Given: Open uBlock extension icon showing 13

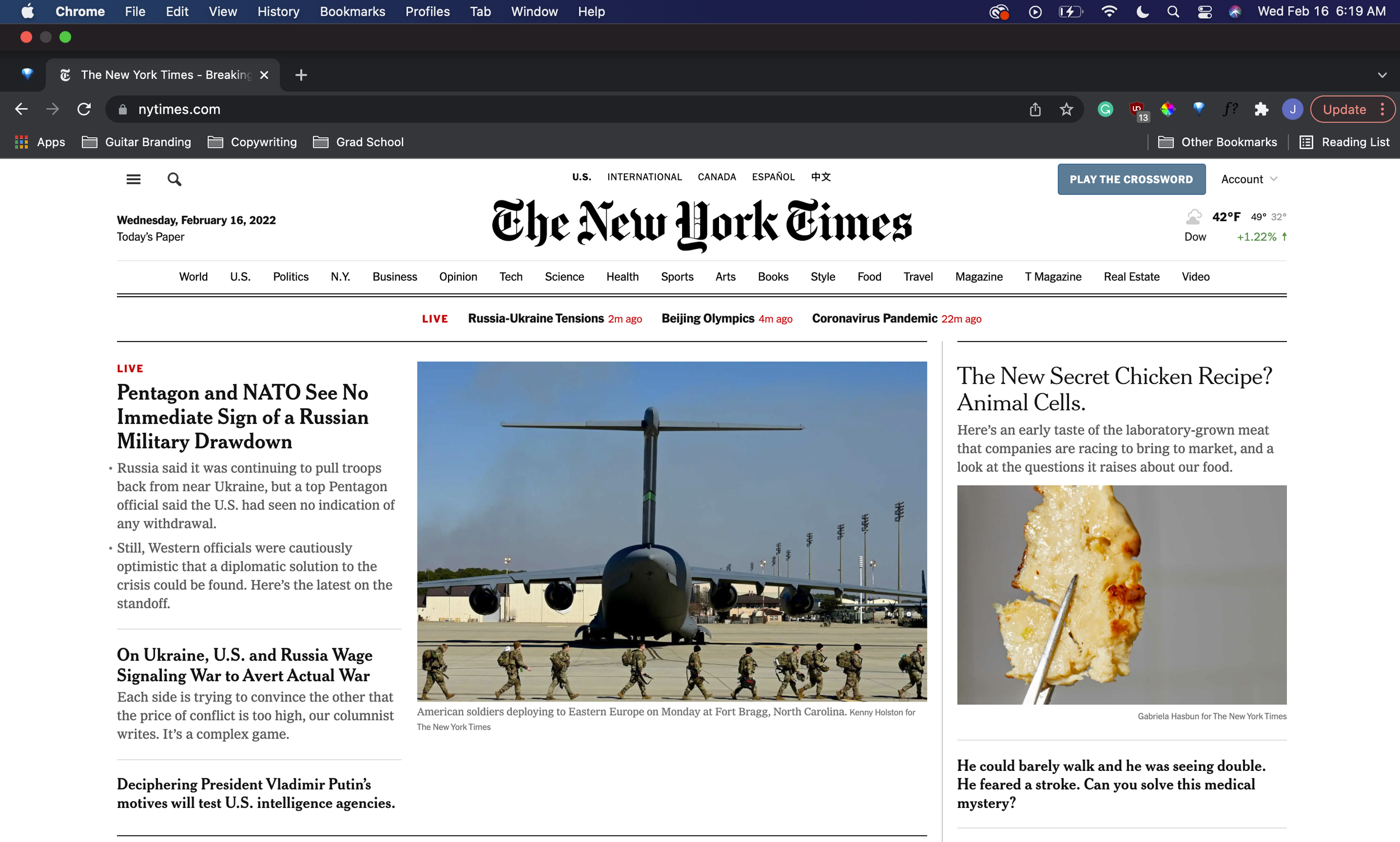Looking at the screenshot, I should pyautogui.click(x=1137, y=110).
